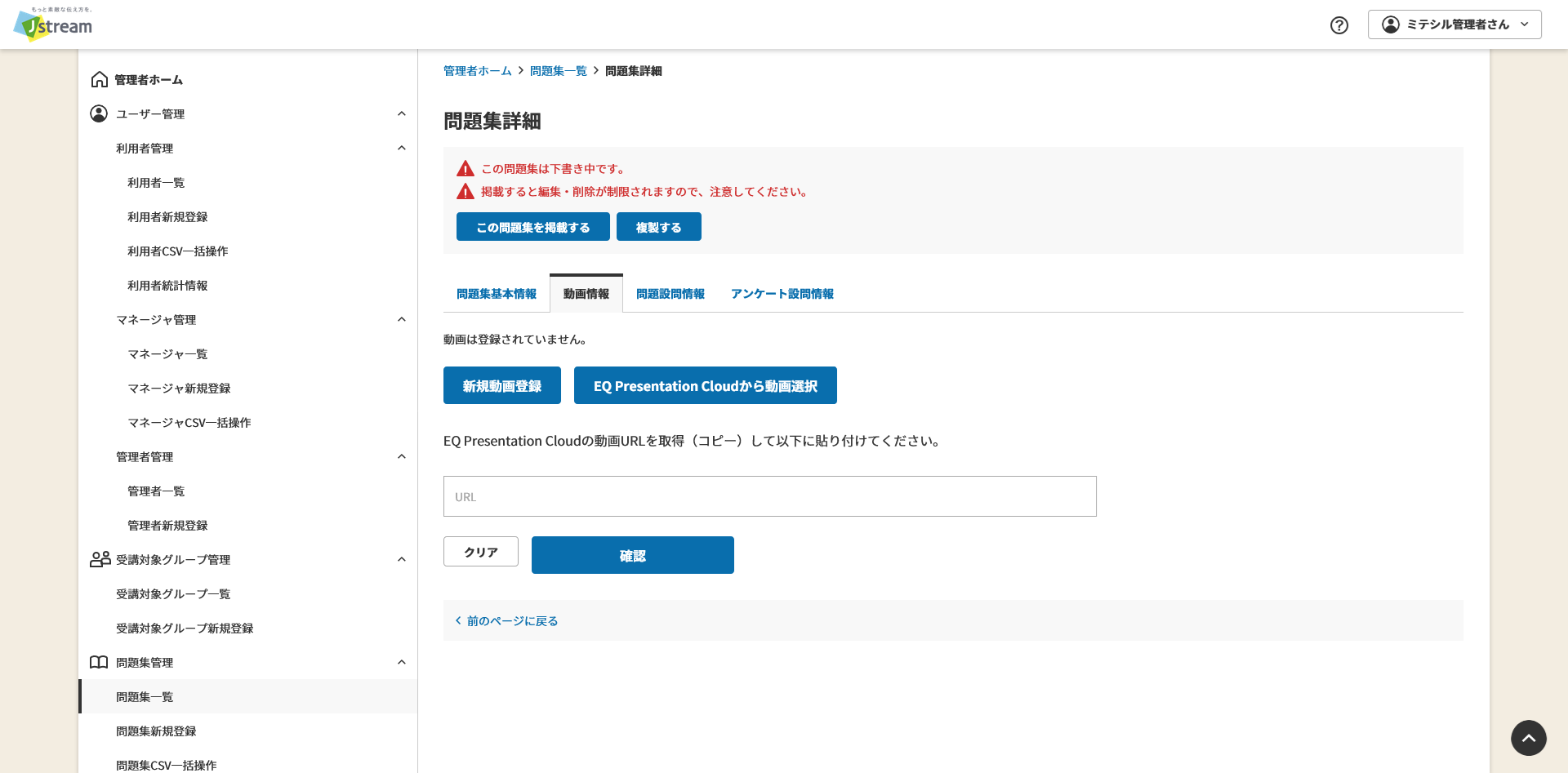The height and width of the screenshot is (773, 1568).
Task: Click EQ Presentation Cloudから動画選択 button
Action: (706, 385)
